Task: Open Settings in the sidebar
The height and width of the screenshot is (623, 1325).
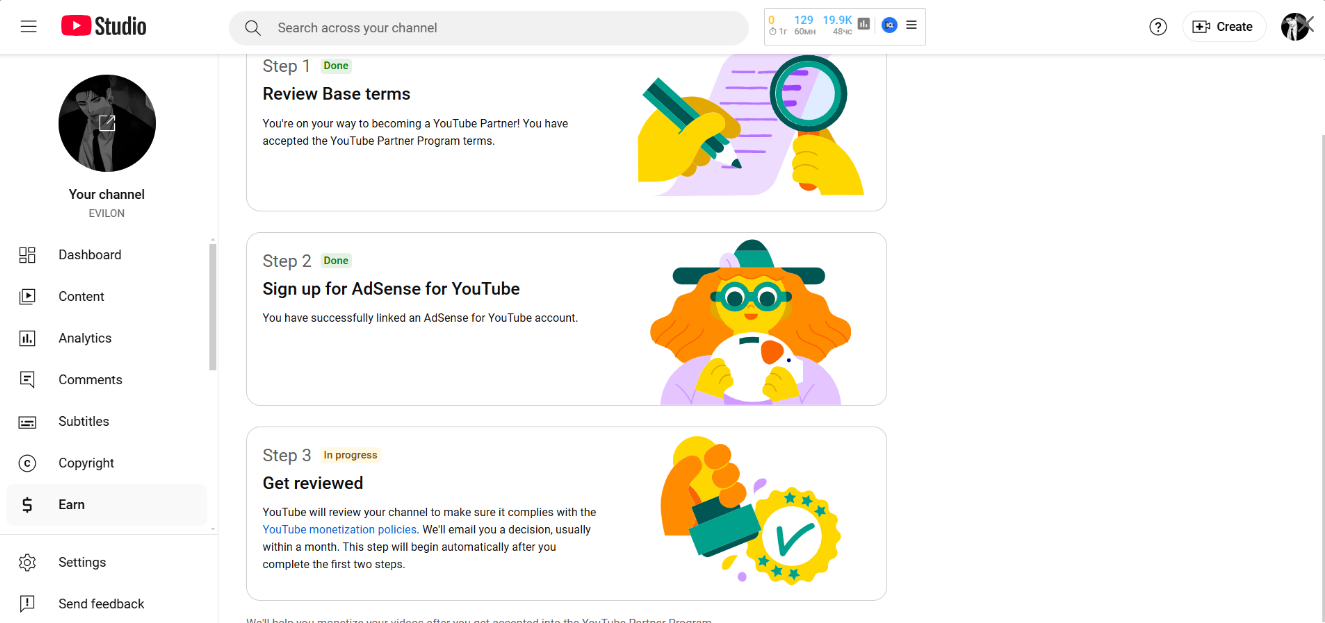Action: point(107,563)
